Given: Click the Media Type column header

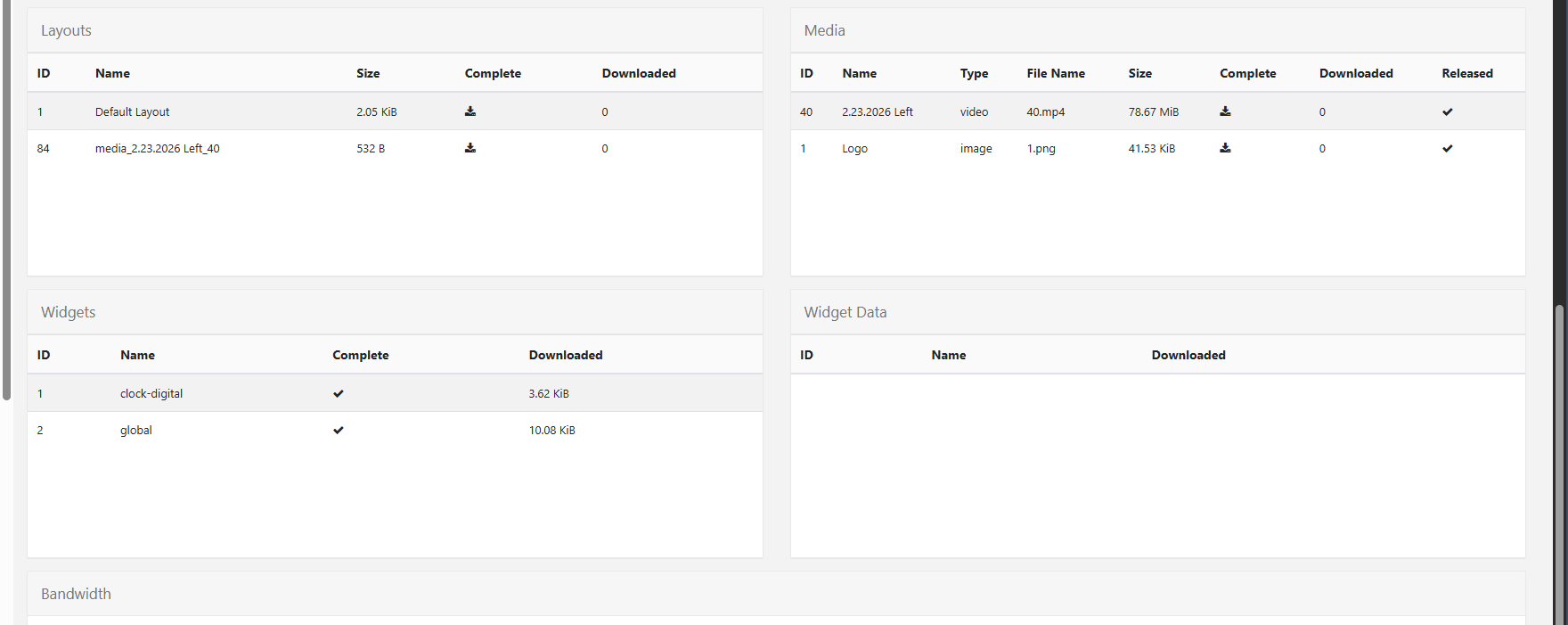Looking at the screenshot, I should click(974, 73).
